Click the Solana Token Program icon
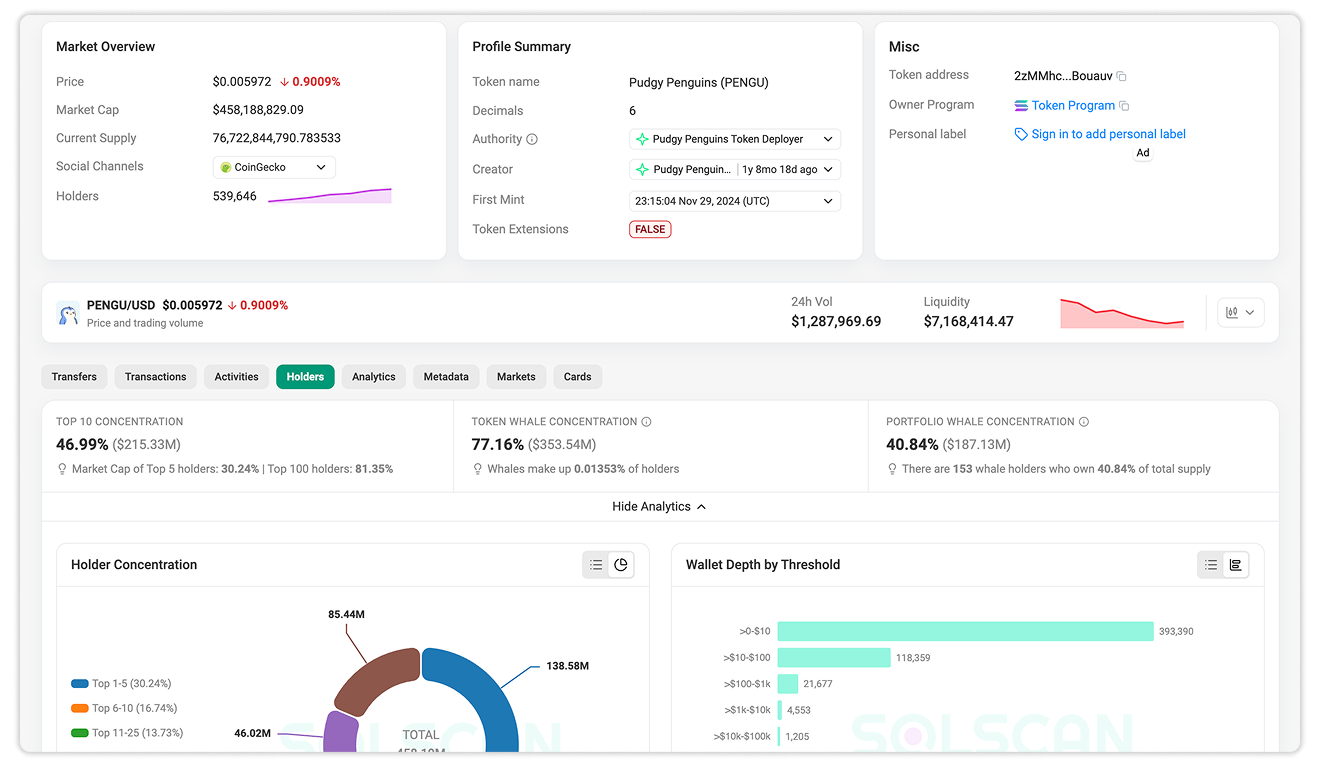 [1021, 106]
